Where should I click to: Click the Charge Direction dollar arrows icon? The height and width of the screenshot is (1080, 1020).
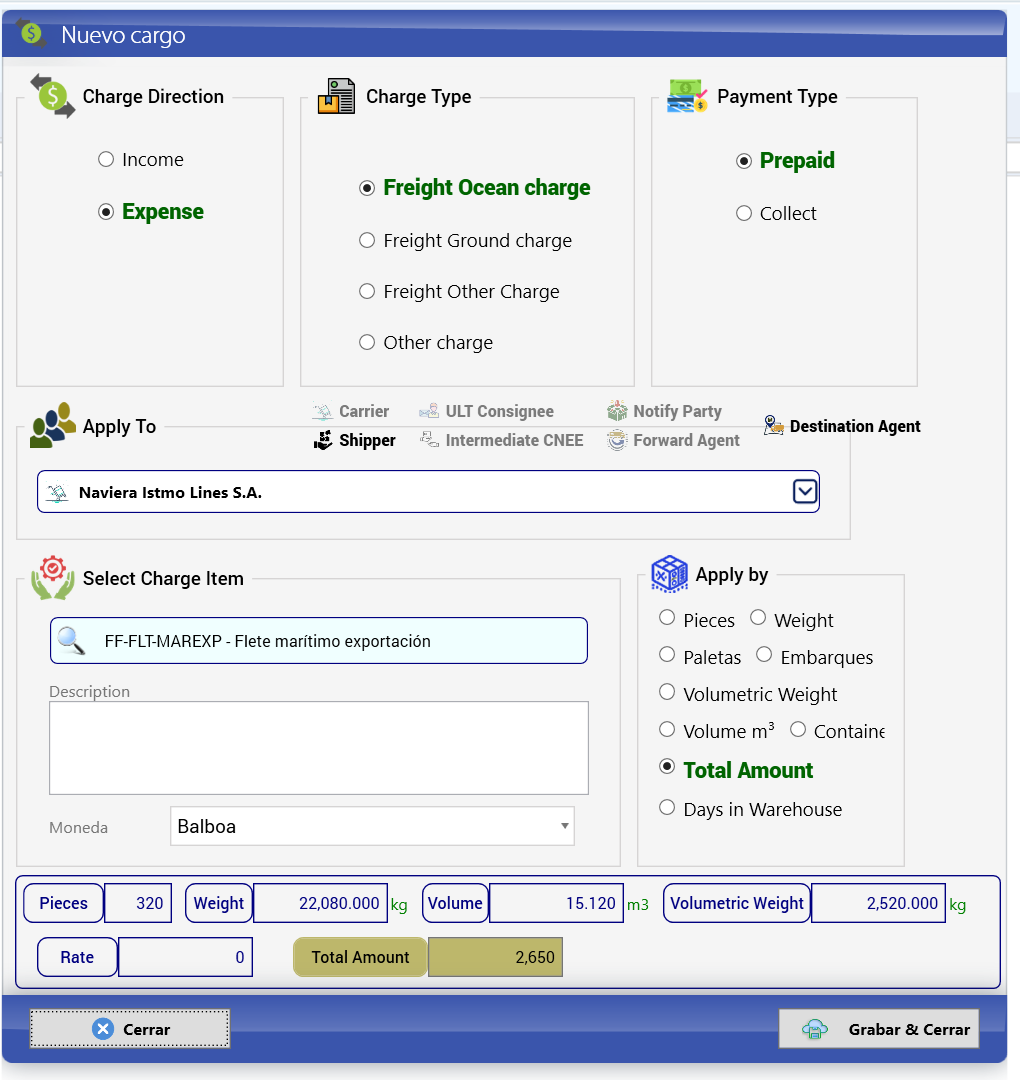pos(53,96)
